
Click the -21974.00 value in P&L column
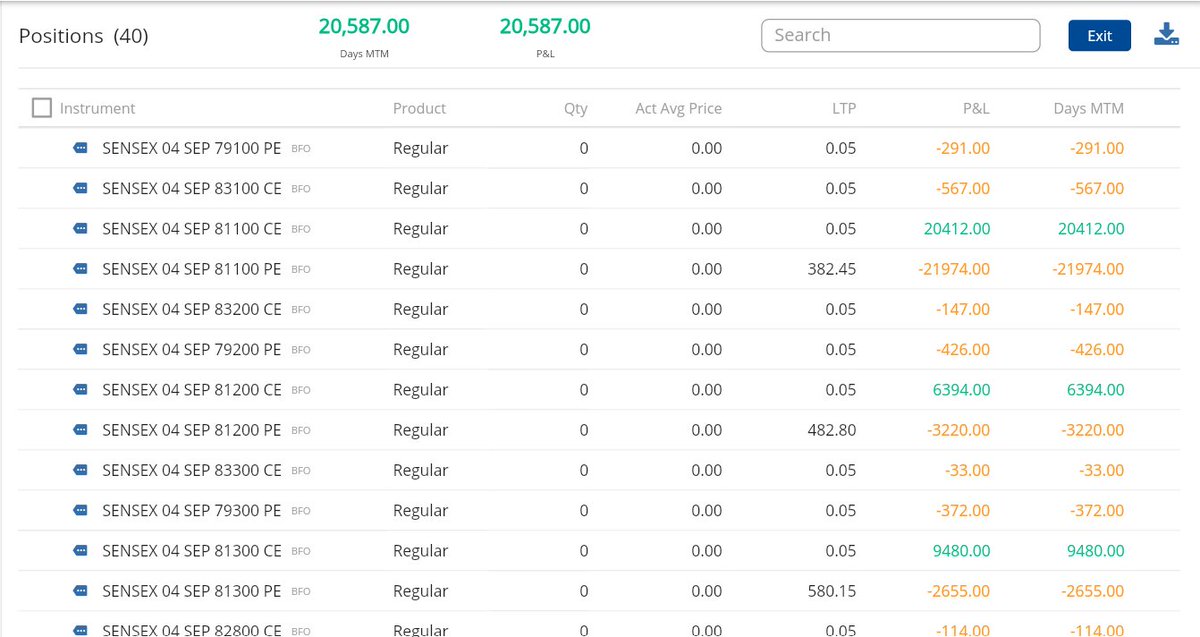954,269
